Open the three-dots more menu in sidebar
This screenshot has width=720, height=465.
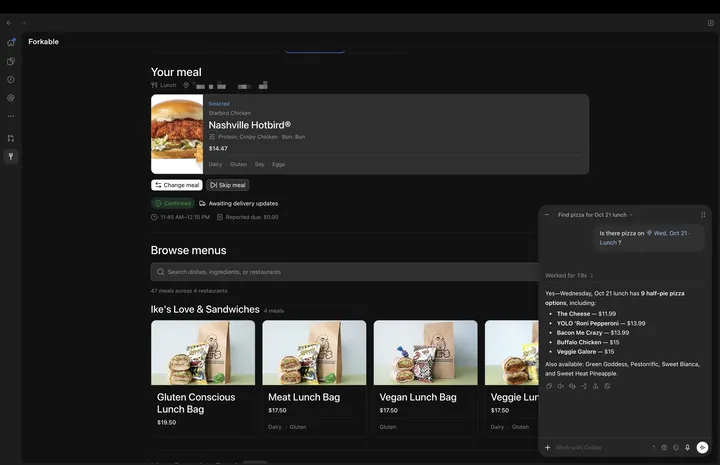click(11, 116)
